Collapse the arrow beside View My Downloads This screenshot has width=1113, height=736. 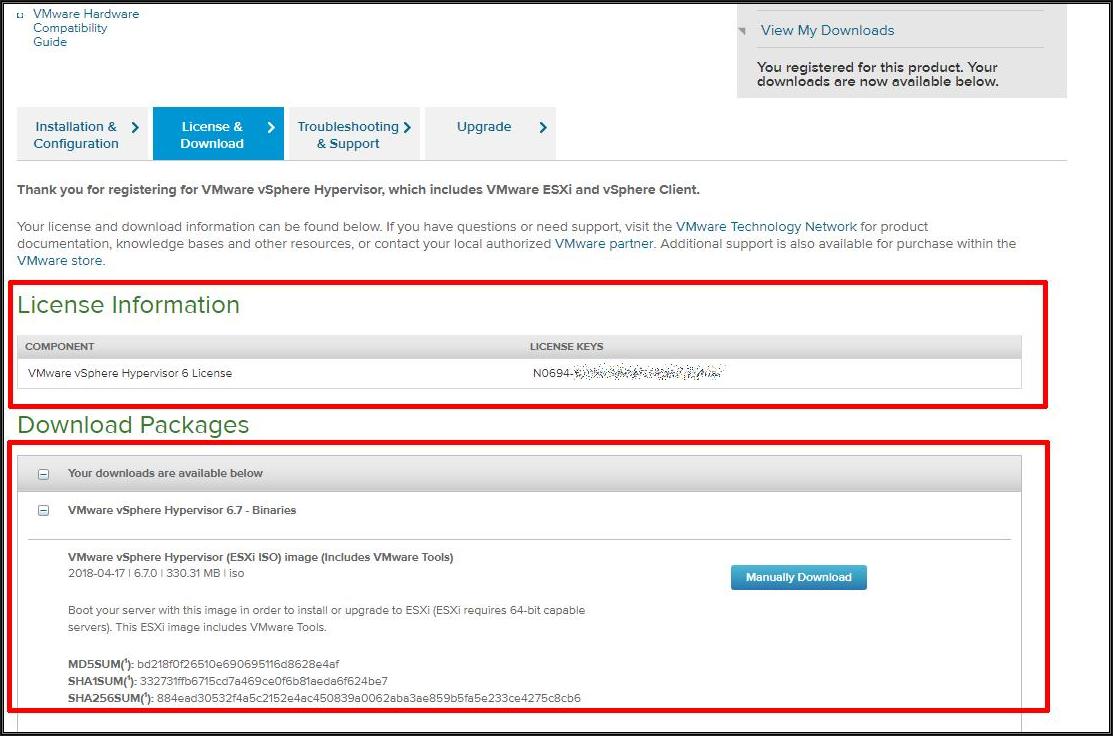tap(742, 31)
